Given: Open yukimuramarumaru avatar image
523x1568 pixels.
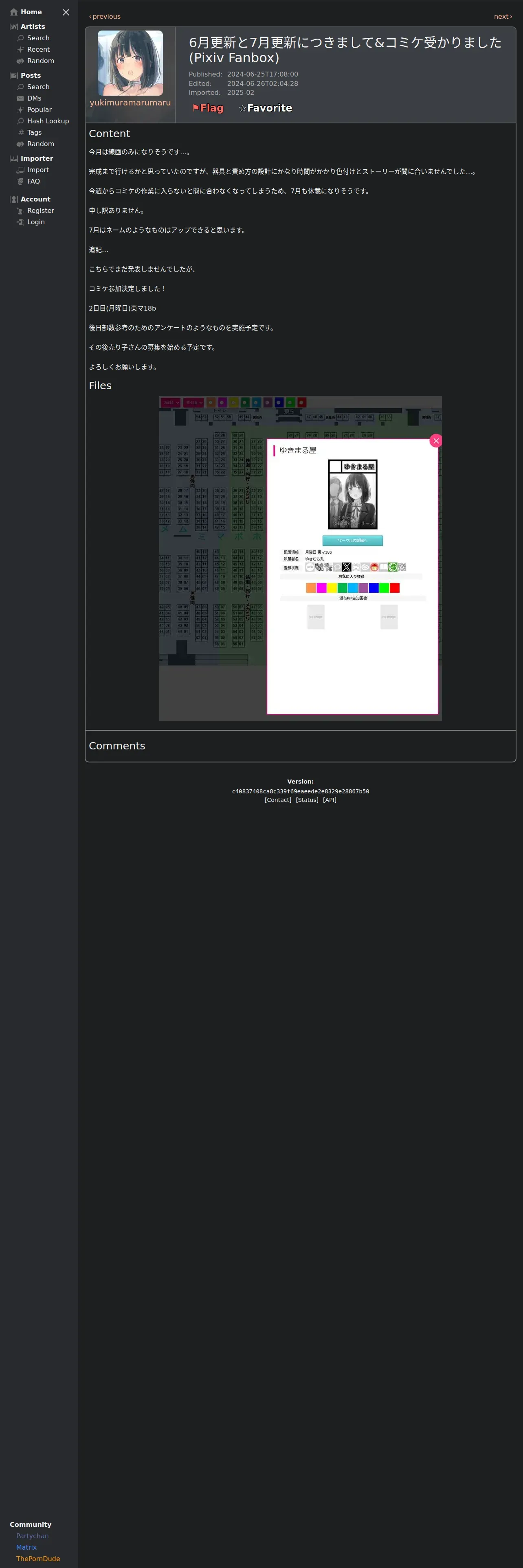Looking at the screenshot, I should [130, 64].
